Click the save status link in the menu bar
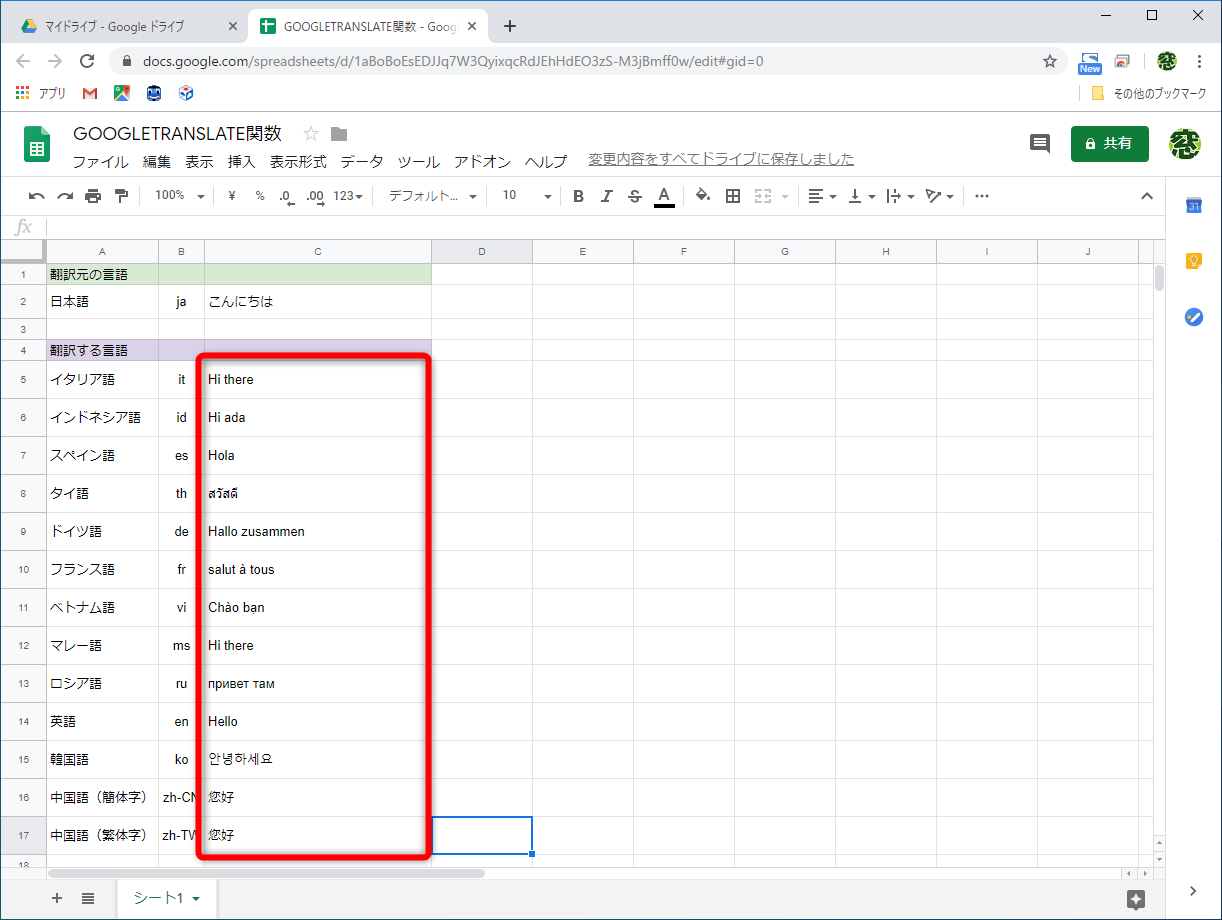Viewport: 1222px width, 920px height. pos(721,159)
